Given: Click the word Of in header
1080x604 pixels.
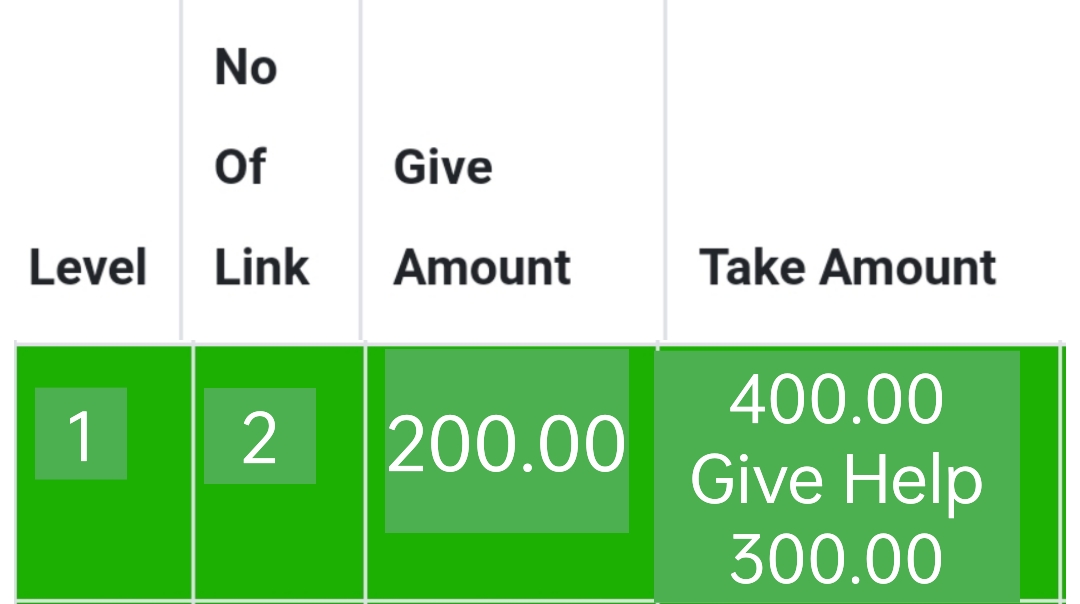Looking at the screenshot, I should [240, 167].
